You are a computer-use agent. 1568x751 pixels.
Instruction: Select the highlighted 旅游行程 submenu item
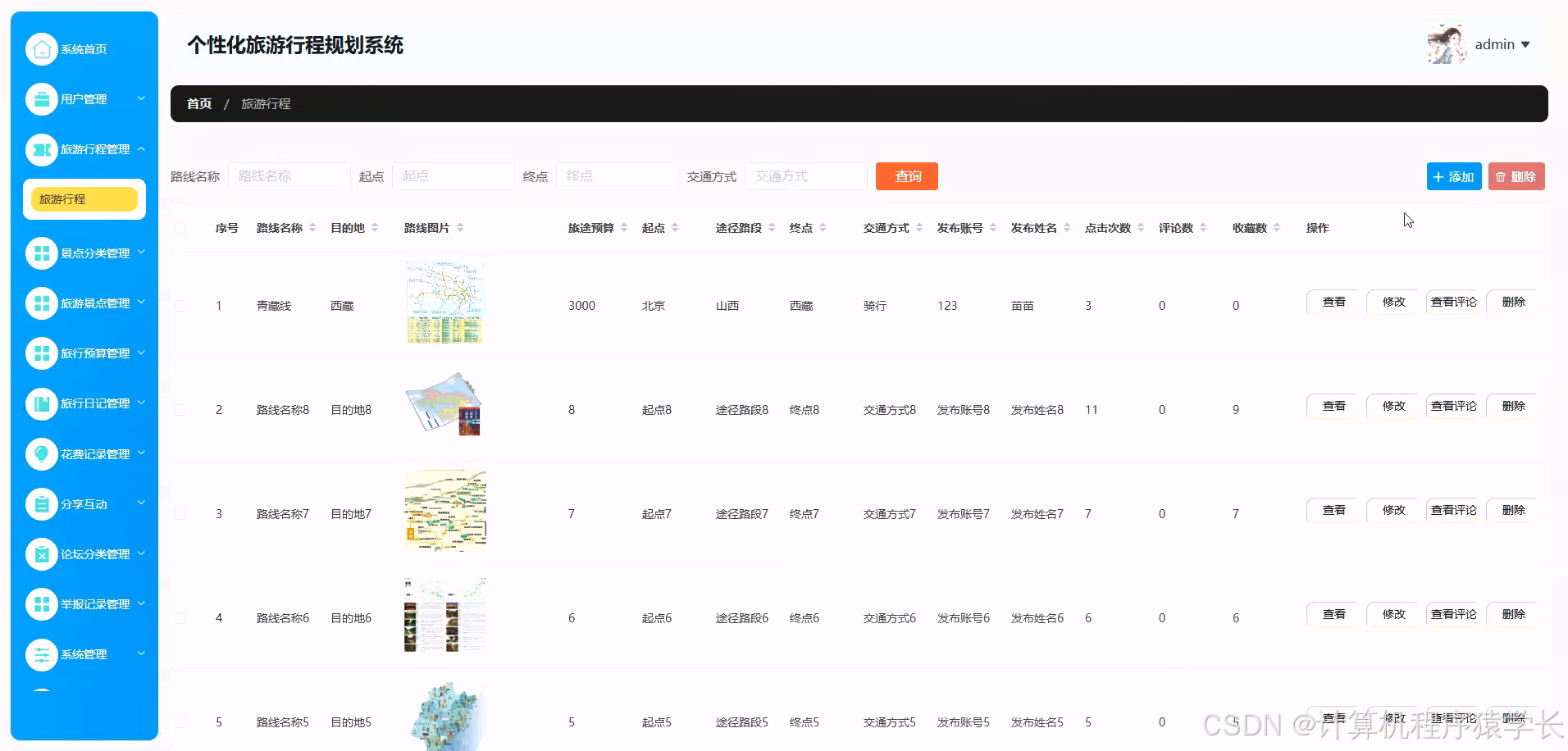coord(84,198)
